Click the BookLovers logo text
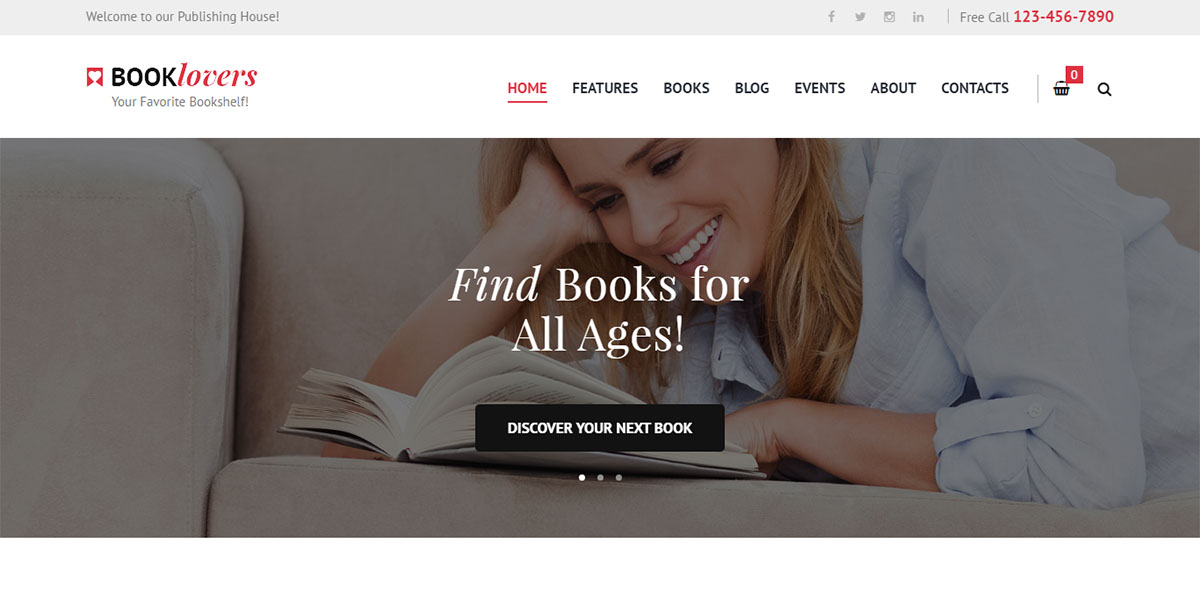The height and width of the screenshot is (594, 1200). (184, 77)
